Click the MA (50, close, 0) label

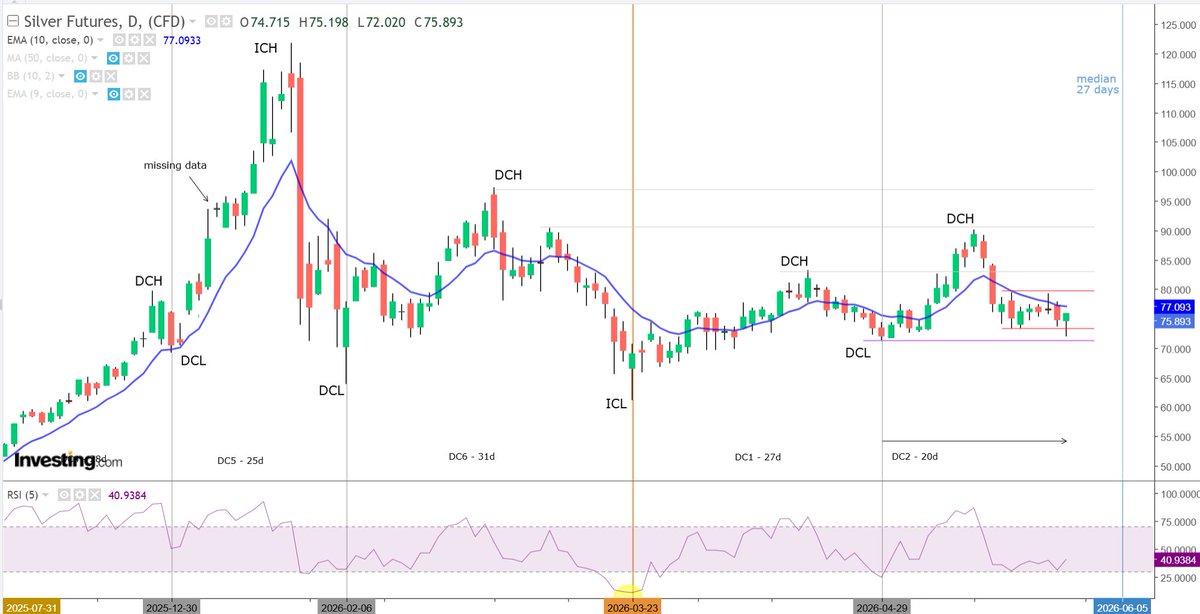coord(47,59)
